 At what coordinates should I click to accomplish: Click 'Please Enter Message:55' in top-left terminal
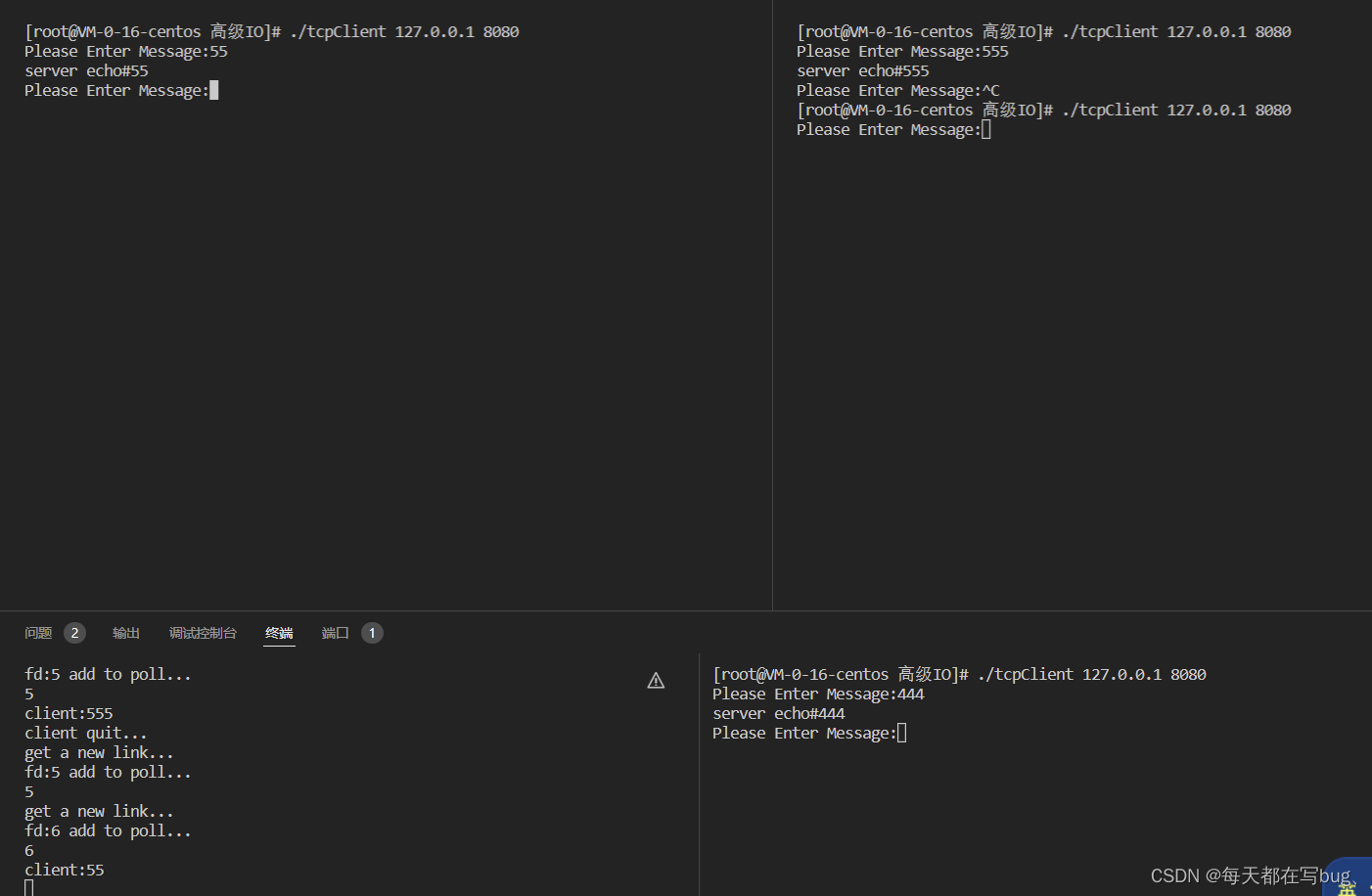126,51
